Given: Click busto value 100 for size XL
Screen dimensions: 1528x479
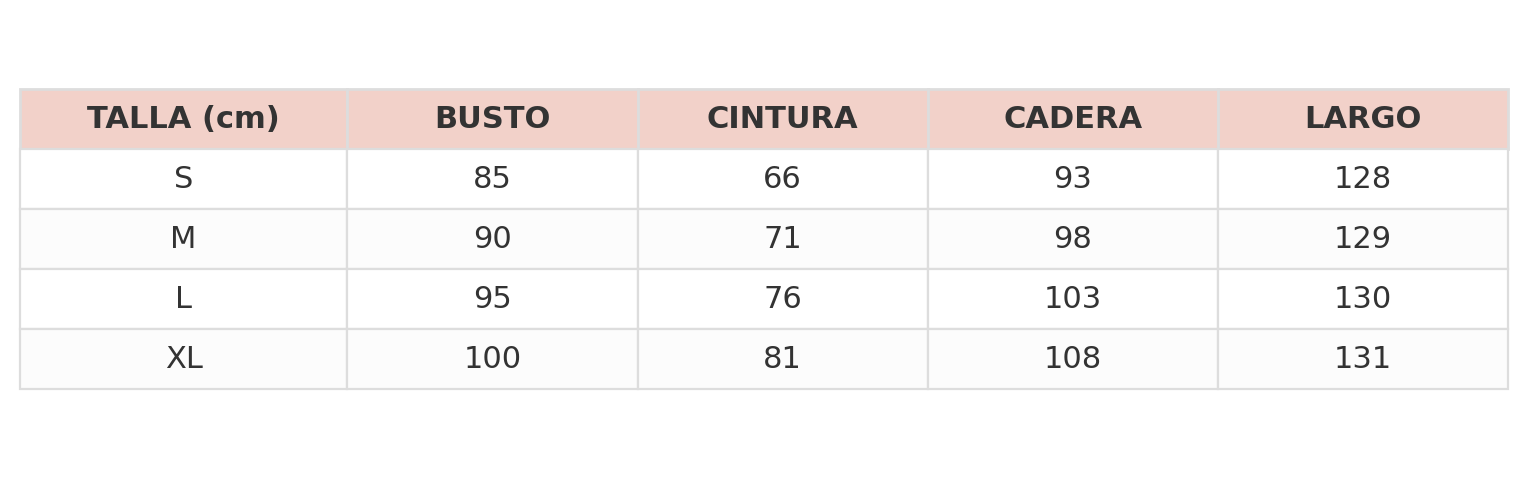Looking at the screenshot, I should [x=492, y=359].
